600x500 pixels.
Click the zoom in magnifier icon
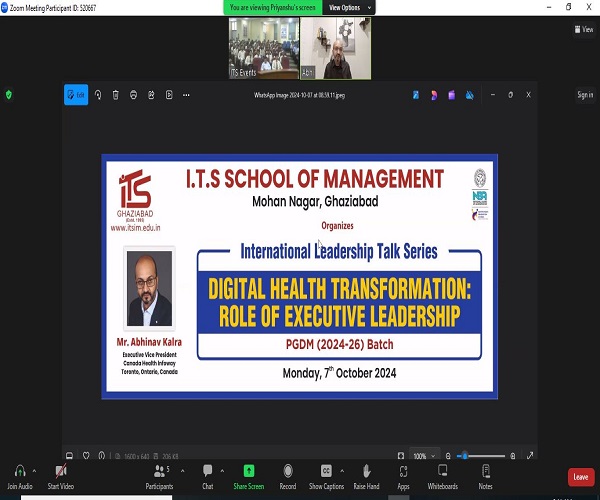tap(513, 456)
